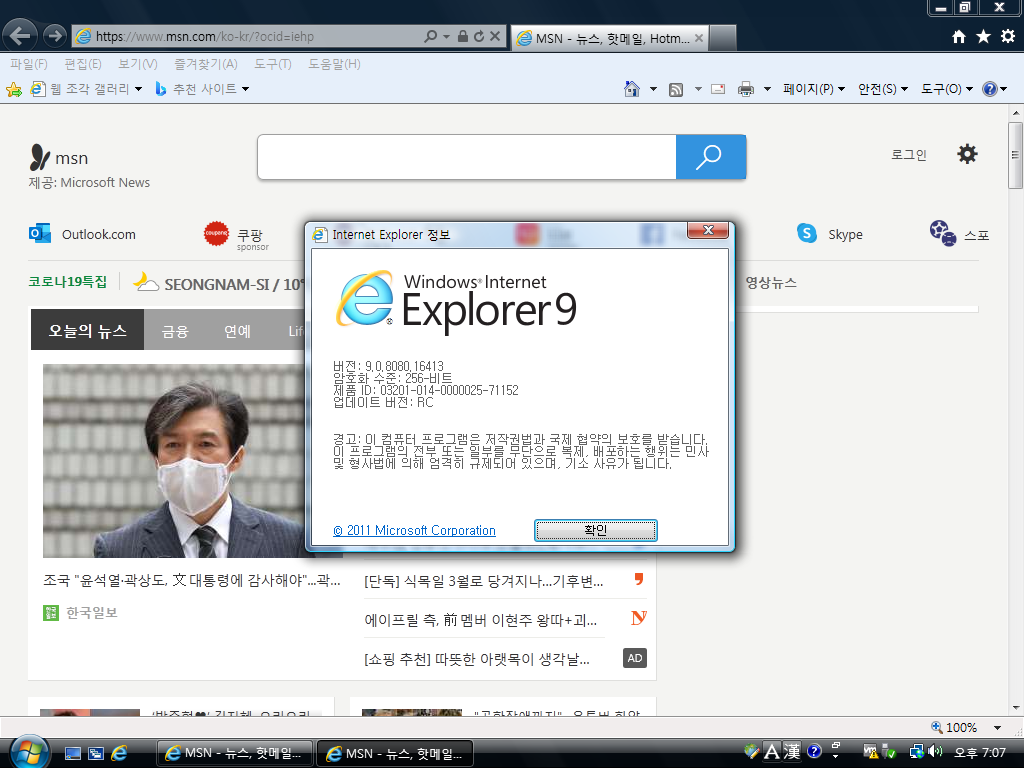Click the 확인 button in the dialog

595,530
